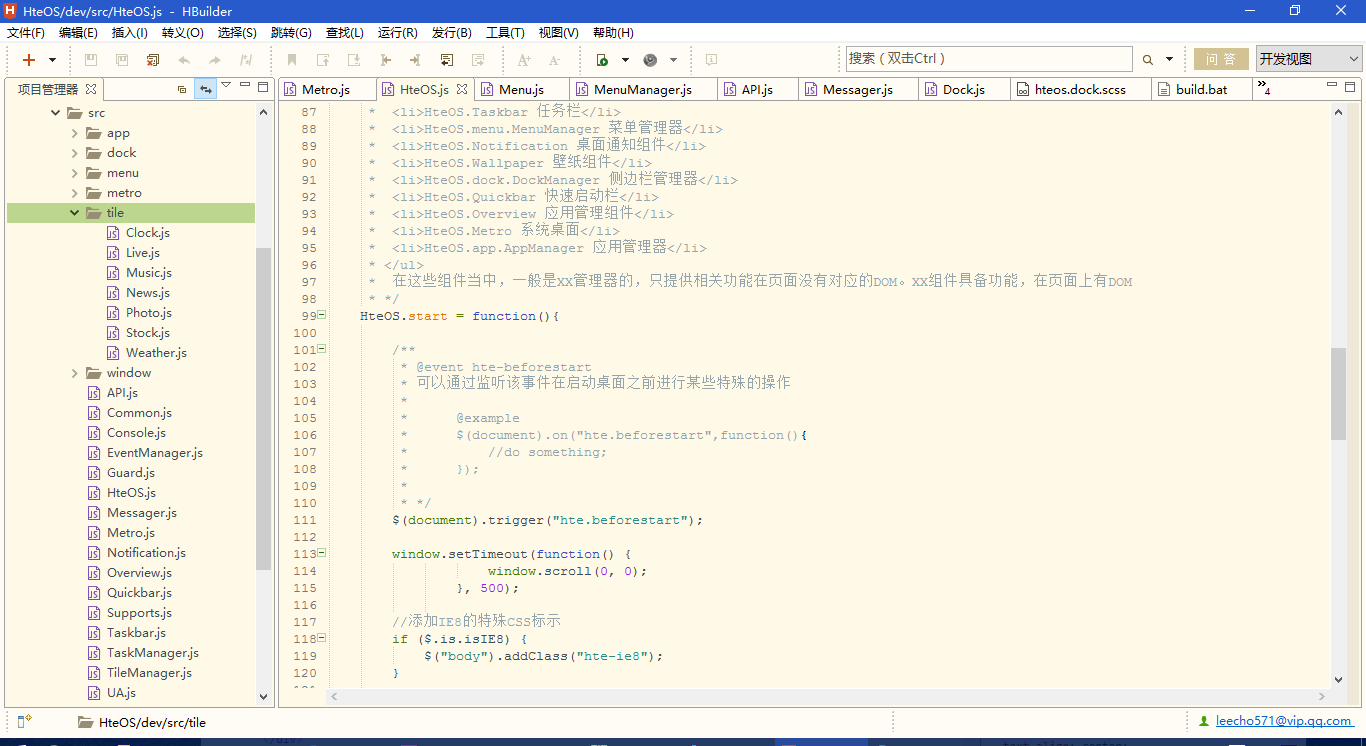Switch to the MenuManager.js tab
The width and height of the screenshot is (1366, 746).
point(642,90)
